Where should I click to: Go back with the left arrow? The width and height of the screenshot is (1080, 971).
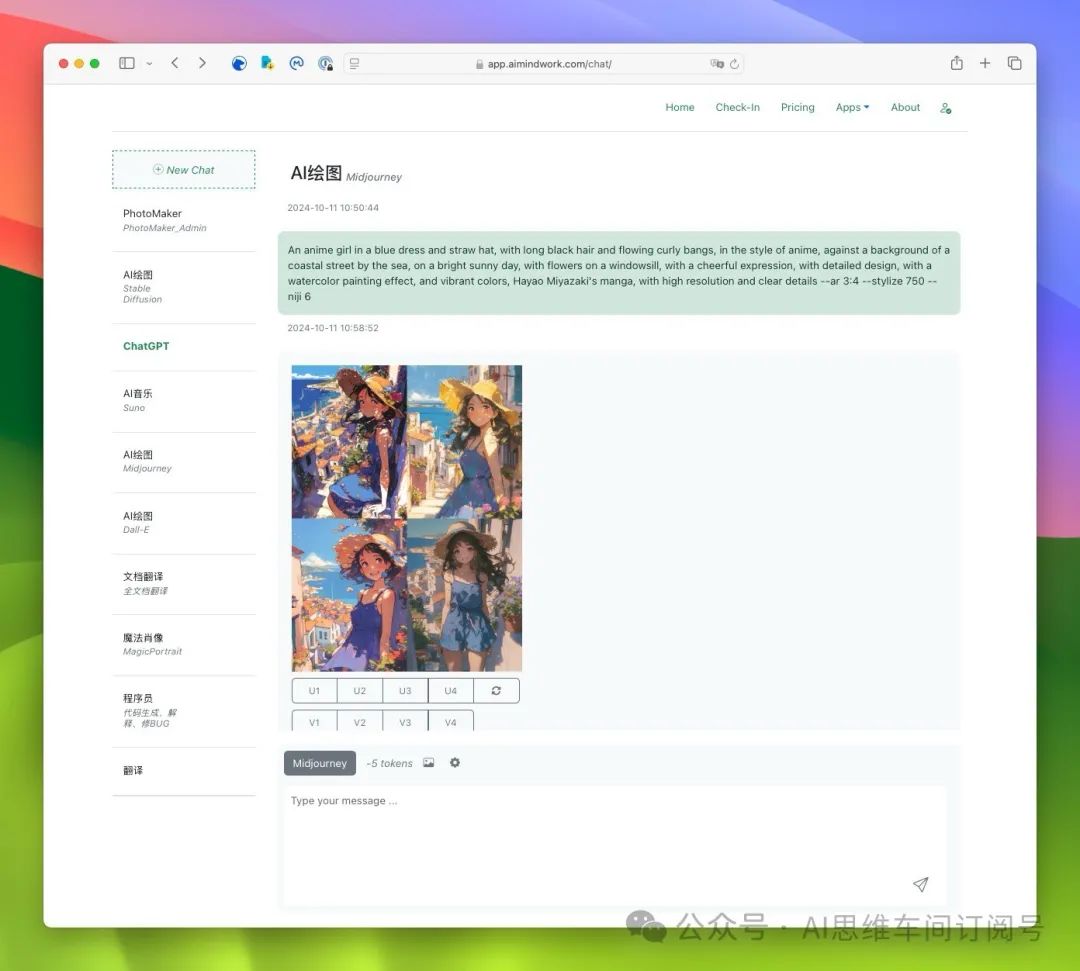175,63
